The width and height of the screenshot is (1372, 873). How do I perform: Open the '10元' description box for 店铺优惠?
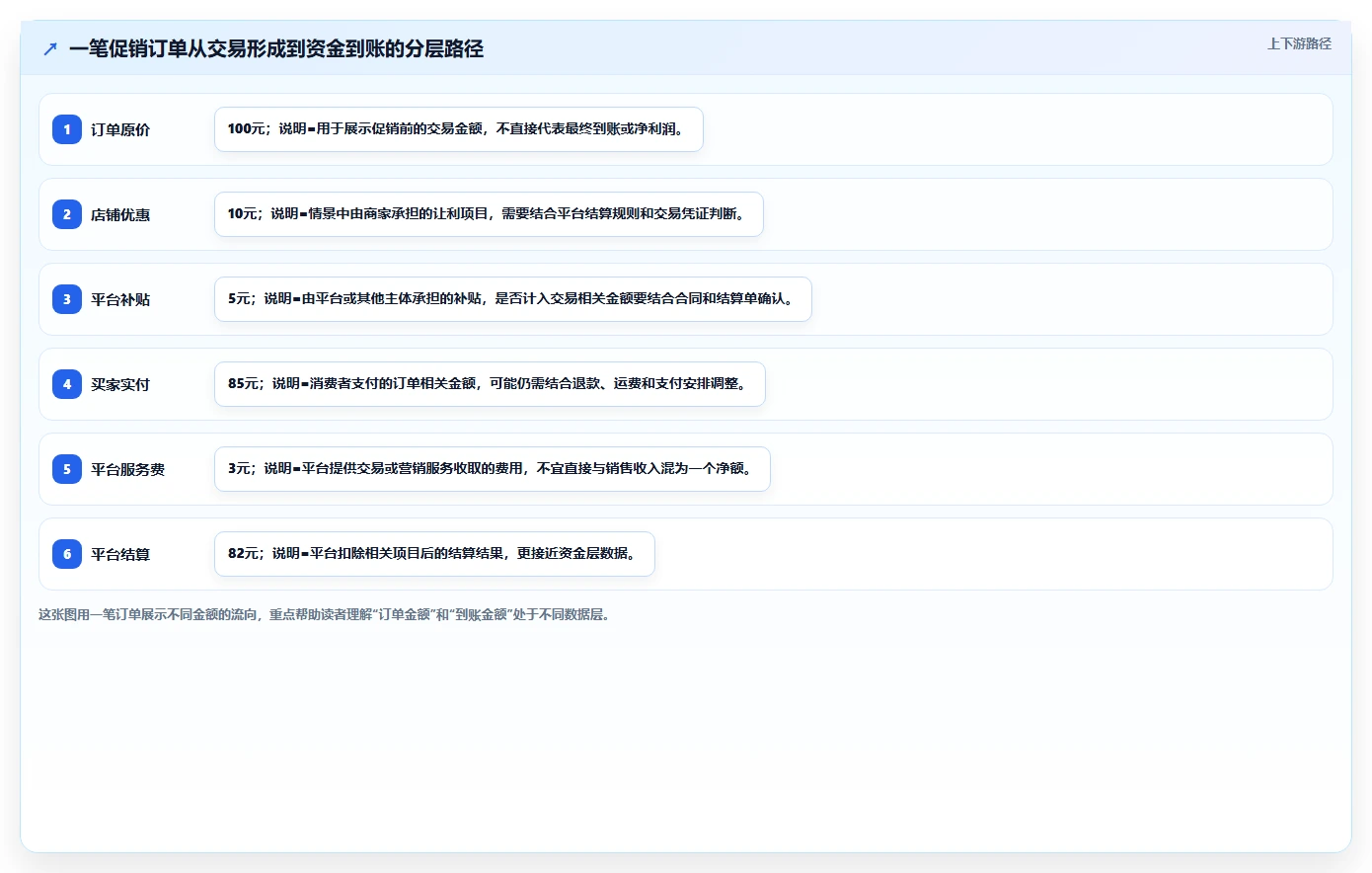pos(489,214)
